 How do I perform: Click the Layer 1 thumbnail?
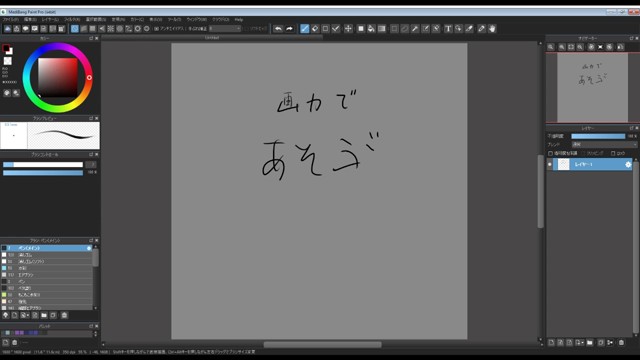coord(563,164)
